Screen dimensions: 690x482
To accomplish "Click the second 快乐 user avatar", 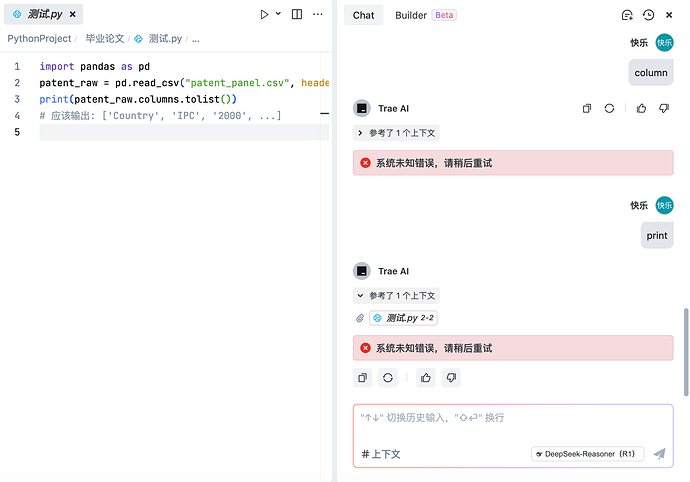I will [x=664, y=205].
